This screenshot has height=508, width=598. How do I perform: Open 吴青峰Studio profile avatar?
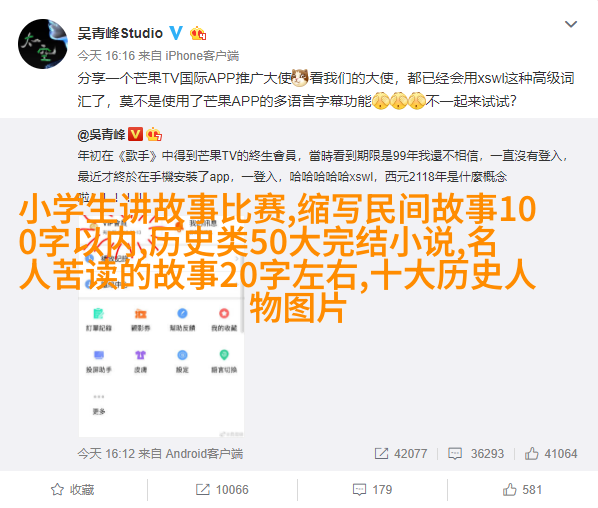[x=43, y=44]
